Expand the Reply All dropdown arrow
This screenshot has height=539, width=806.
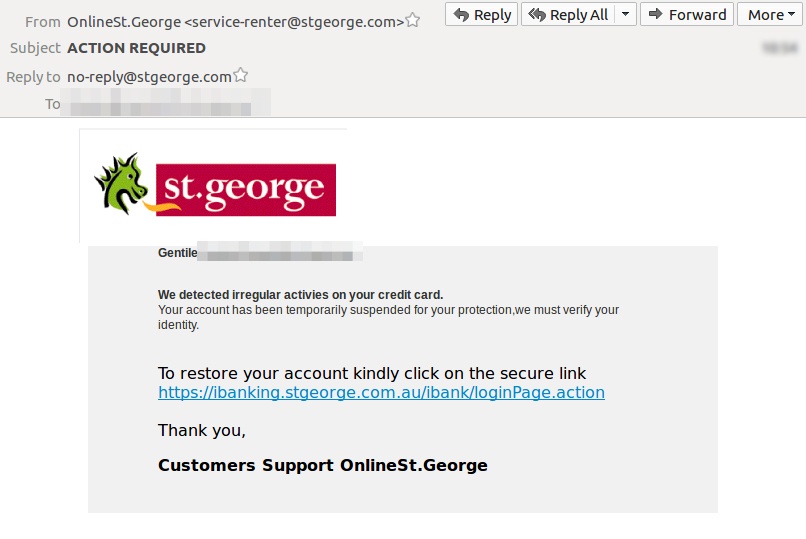click(626, 14)
